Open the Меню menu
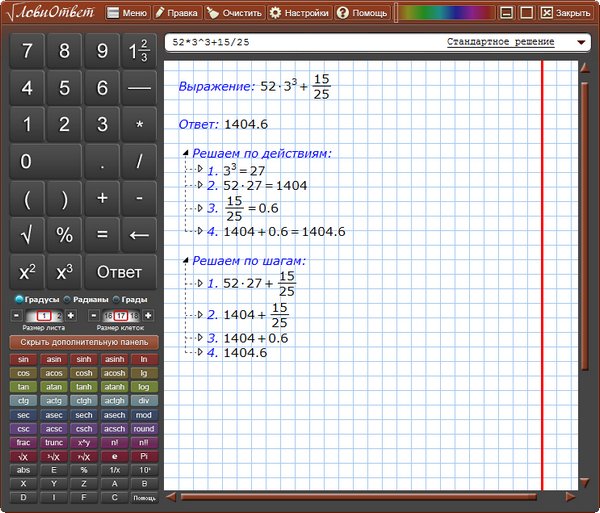 (x=127, y=14)
